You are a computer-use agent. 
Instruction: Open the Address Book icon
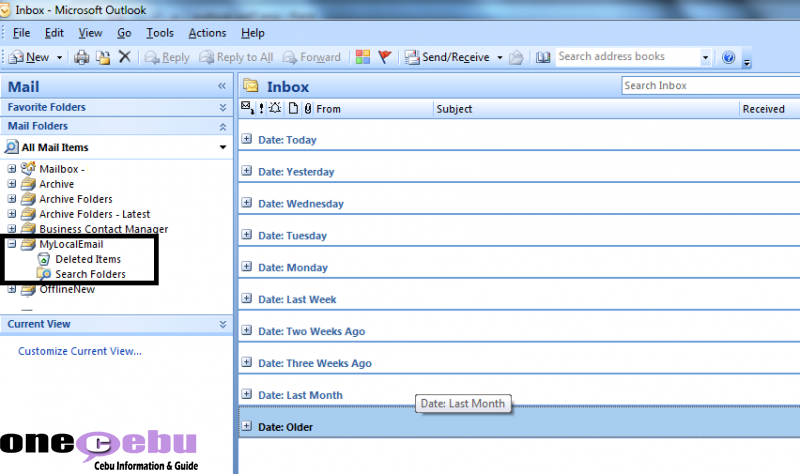click(x=543, y=57)
